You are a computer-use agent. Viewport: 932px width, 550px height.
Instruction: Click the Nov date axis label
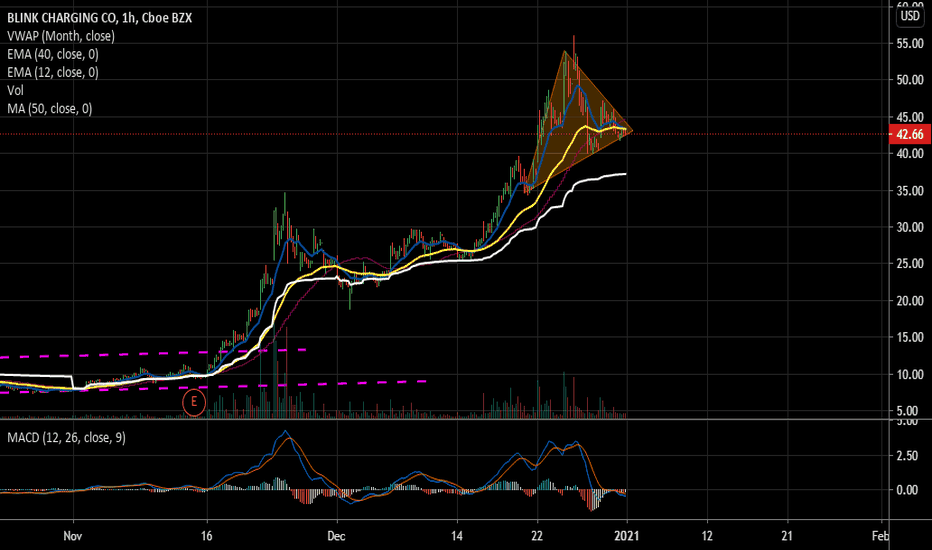pyautogui.click(x=73, y=536)
